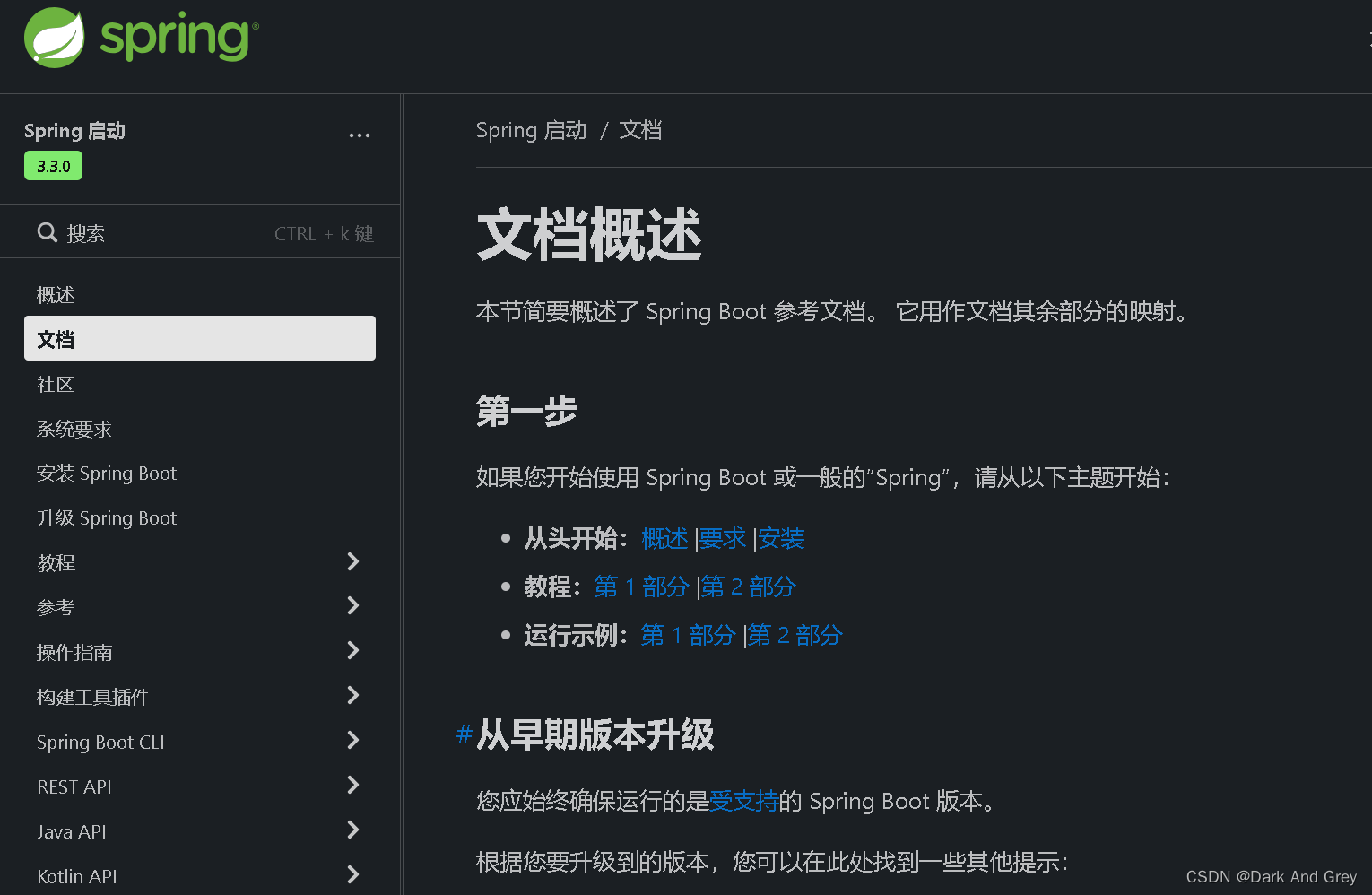Click the 从早期版本升级 heading
Screen dimensions: 1372x895
(x=595, y=734)
